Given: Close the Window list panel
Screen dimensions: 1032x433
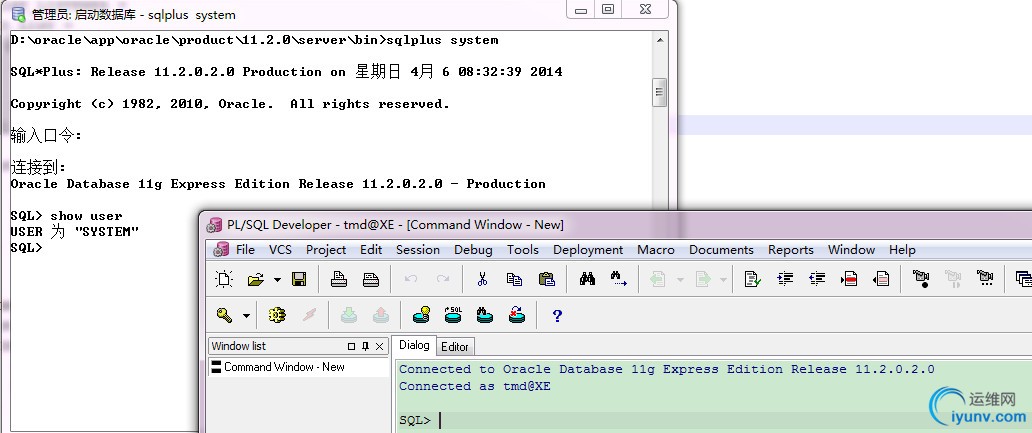Looking at the screenshot, I should (379, 346).
